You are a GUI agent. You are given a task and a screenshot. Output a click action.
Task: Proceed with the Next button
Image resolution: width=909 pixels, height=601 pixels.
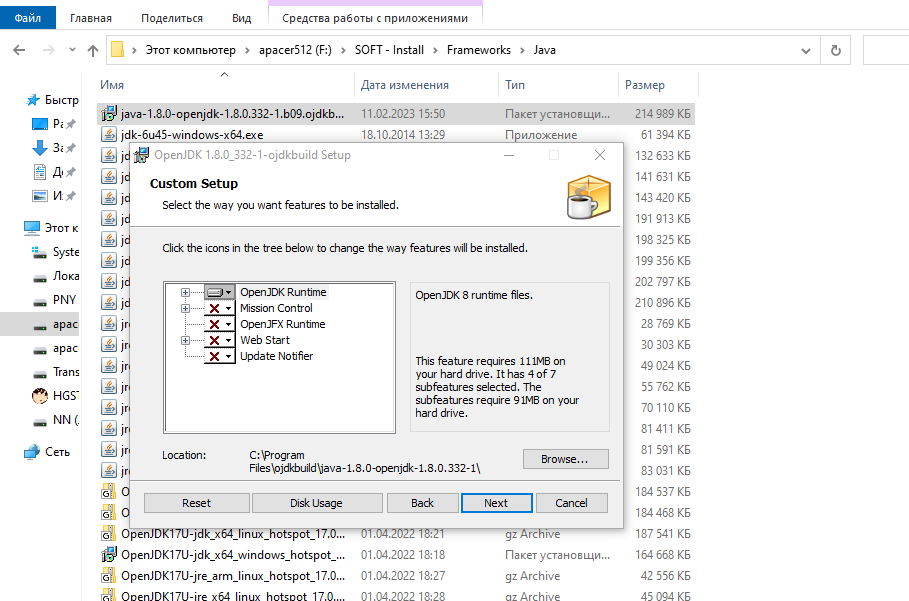496,503
